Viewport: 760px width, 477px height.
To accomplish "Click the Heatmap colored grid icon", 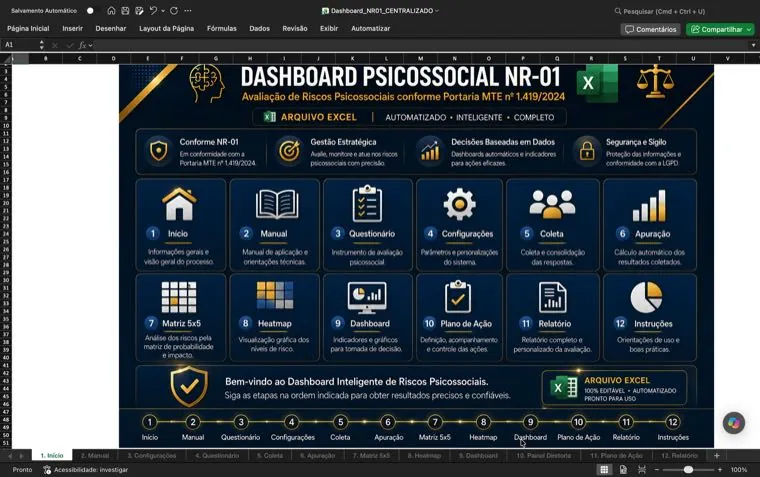I will click(x=275, y=295).
